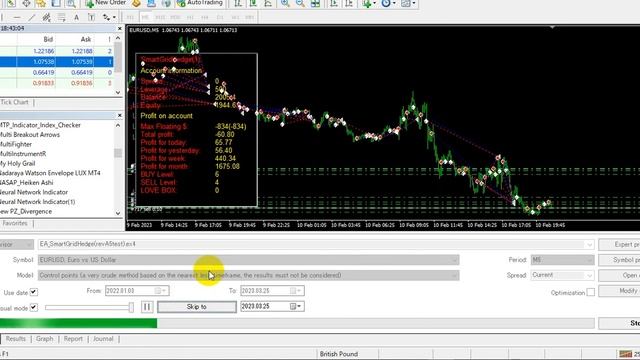The width and height of the screenshot is (640, 360).
Task: Click the Skip to button
Action: (x=197, y=307)
